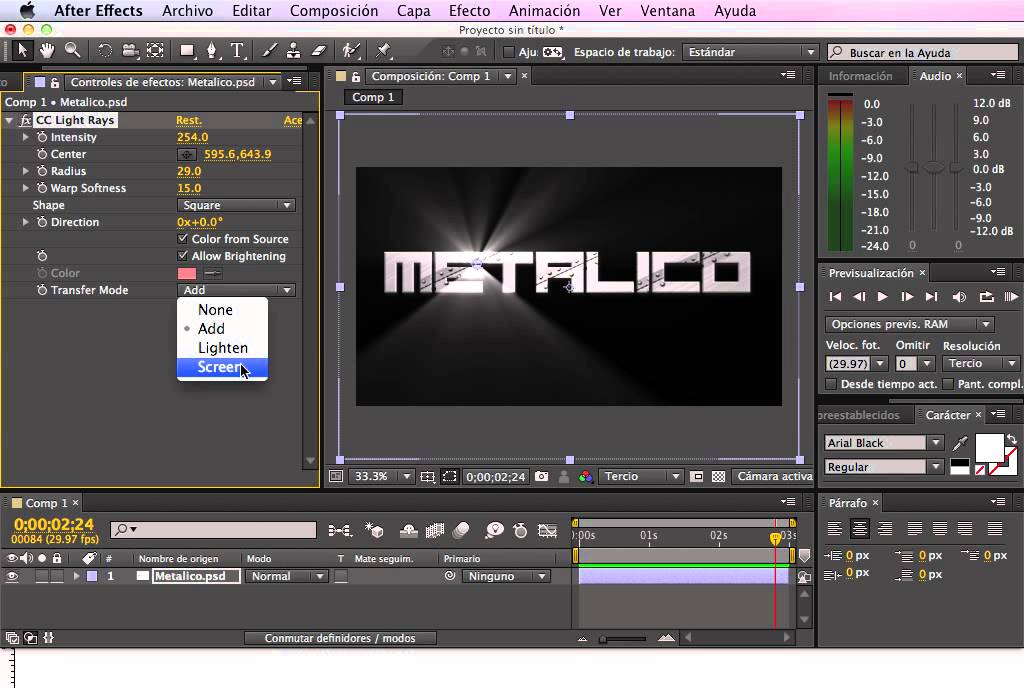Click the Buscar en la Ayuda field
This screenshot has width=1024, height=688.
(x=922, y=52)
